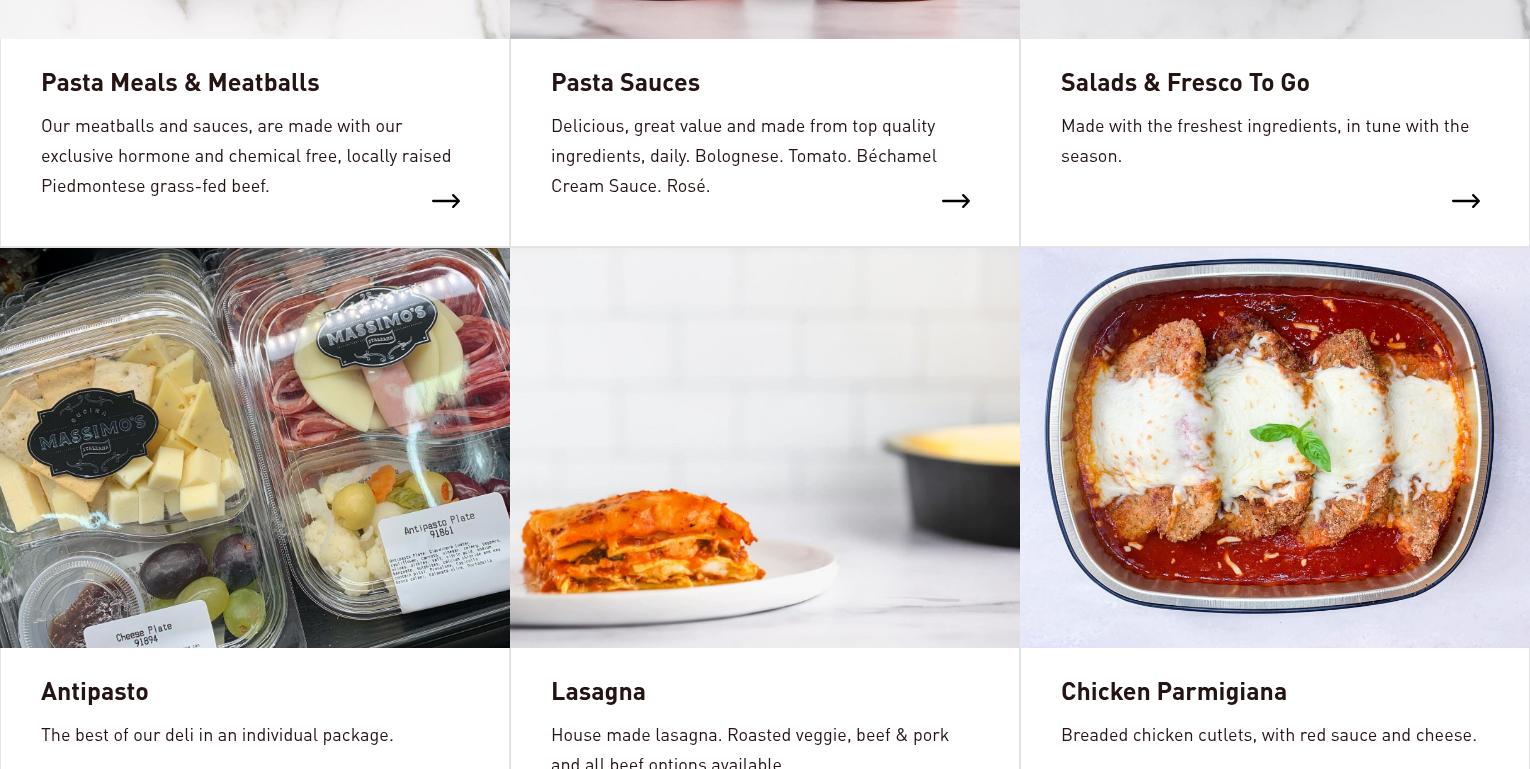The image size is (1530, 769).
Task: Select the Salads & Fresco To Go title
Action: point(1185,82)
